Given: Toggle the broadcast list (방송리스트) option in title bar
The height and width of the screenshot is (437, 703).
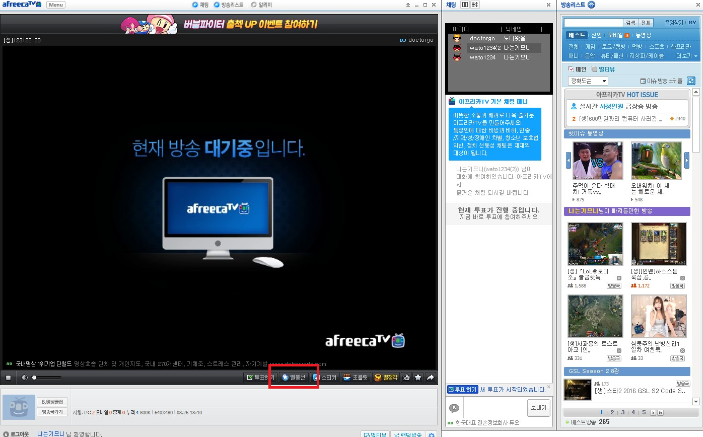Looking at the screenshot, I should point(229,4).
